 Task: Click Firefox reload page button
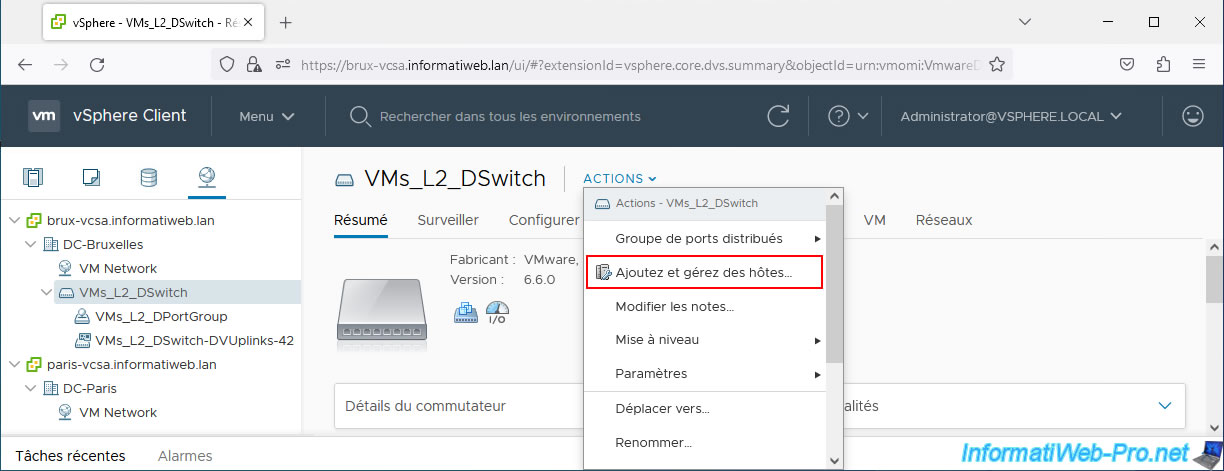point(97,64)
